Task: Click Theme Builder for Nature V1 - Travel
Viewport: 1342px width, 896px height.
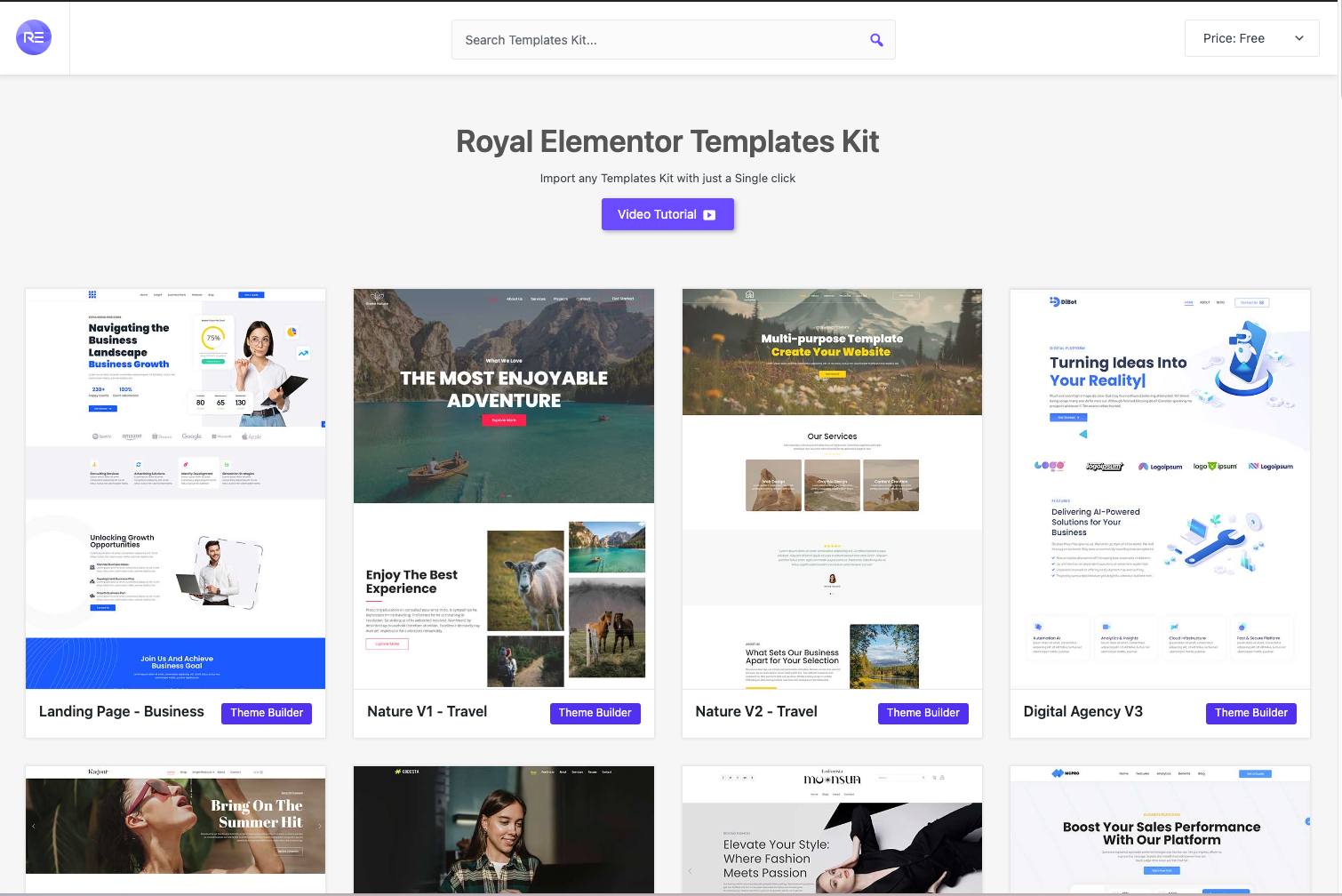Action: click(595, 713)
